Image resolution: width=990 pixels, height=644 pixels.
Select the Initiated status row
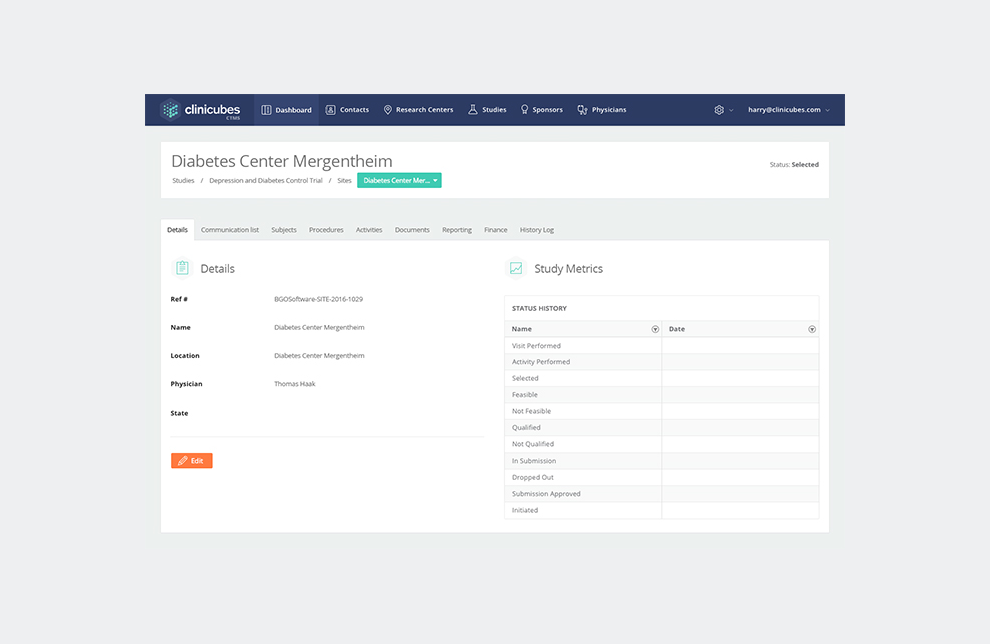[x=662, y=510]
